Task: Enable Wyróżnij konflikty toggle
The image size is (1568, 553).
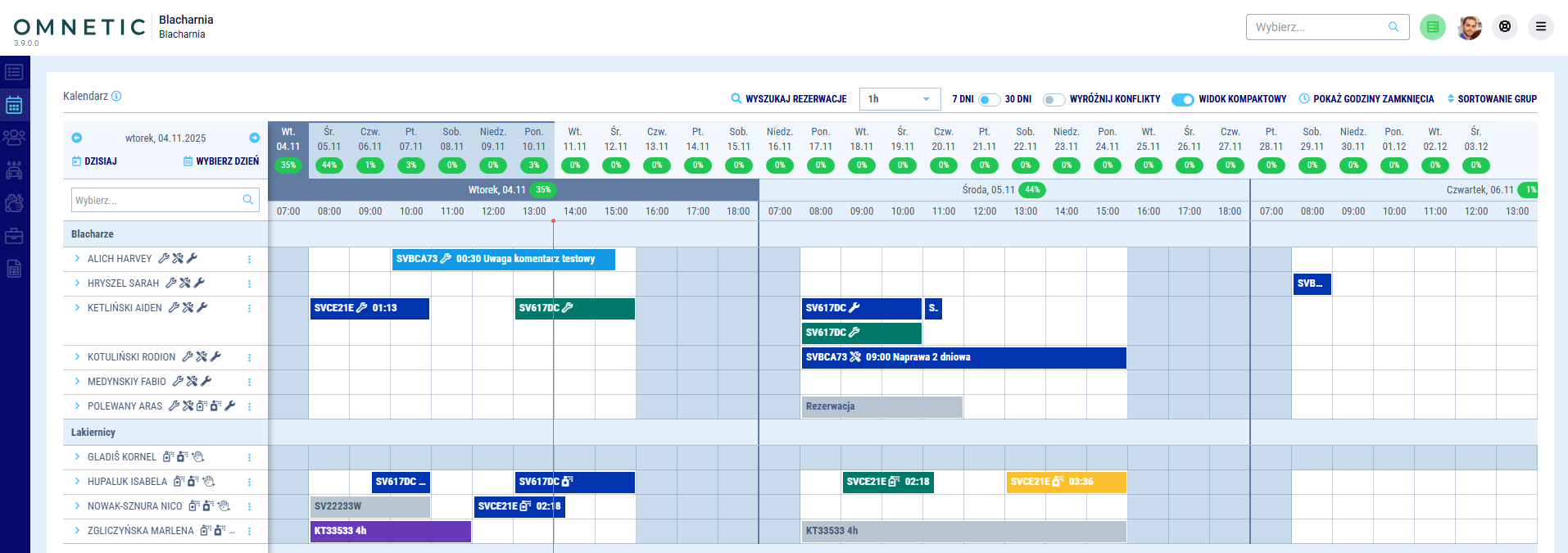Action: 1054,99
